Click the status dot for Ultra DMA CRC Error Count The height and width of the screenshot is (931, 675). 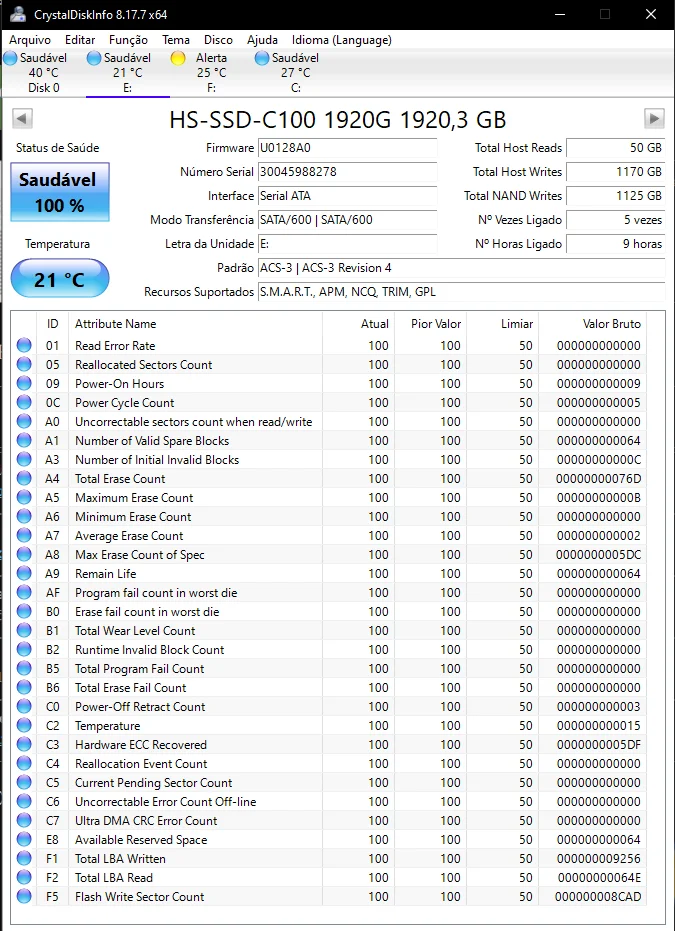tap(24, 821)
